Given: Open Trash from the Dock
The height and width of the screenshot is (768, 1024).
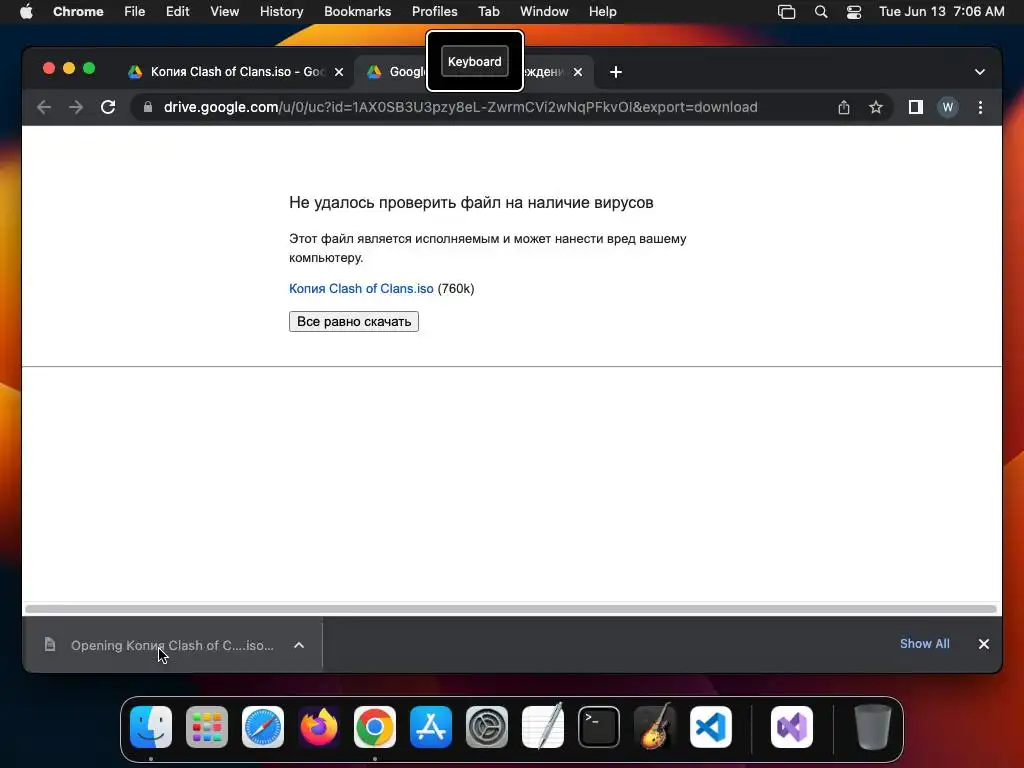Looking at the screenshot, I should click(872, 727).
